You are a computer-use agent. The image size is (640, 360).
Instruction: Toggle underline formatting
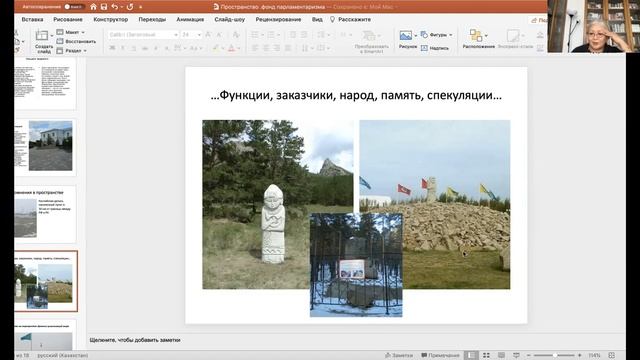coord(133,48)
